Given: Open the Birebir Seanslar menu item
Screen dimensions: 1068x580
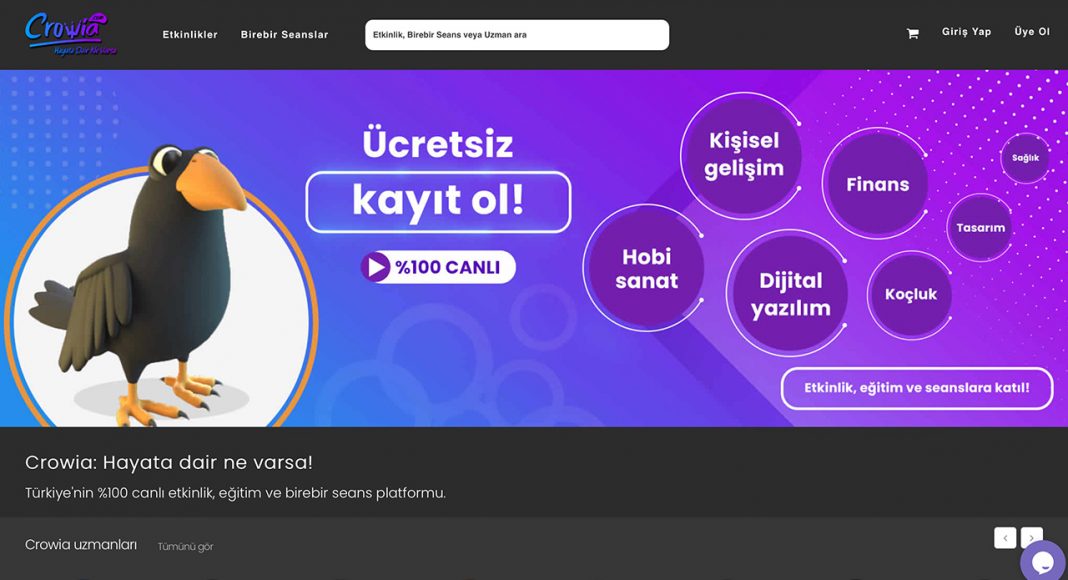Looking at the screenshot, I should (x=284, y=35).
